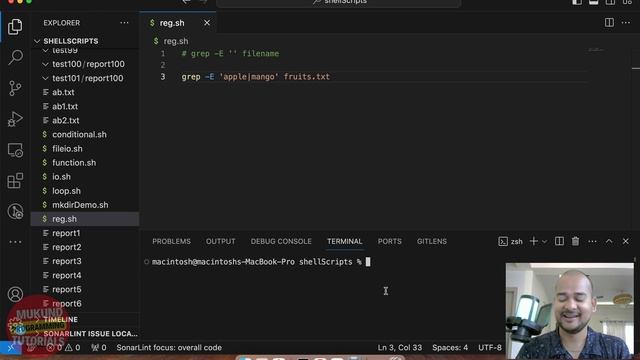Select reg.sh in the explorer tree

[x=85, y=219]
